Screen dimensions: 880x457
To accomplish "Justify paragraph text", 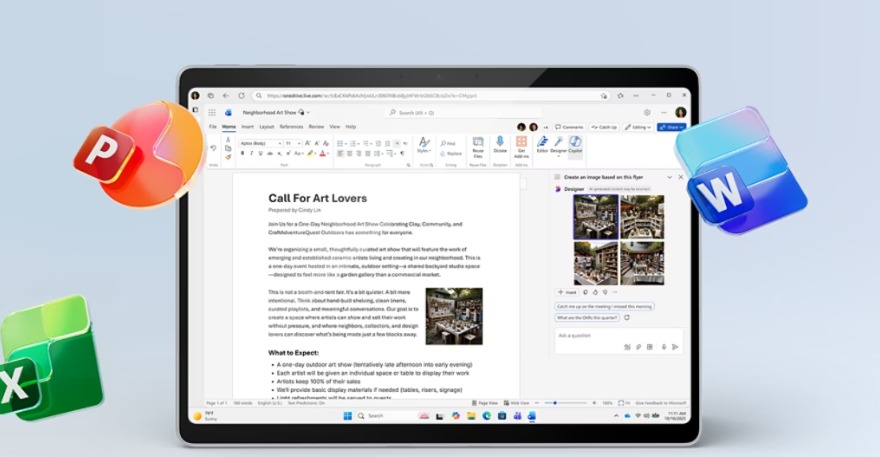I will click(x=368, y=153).
